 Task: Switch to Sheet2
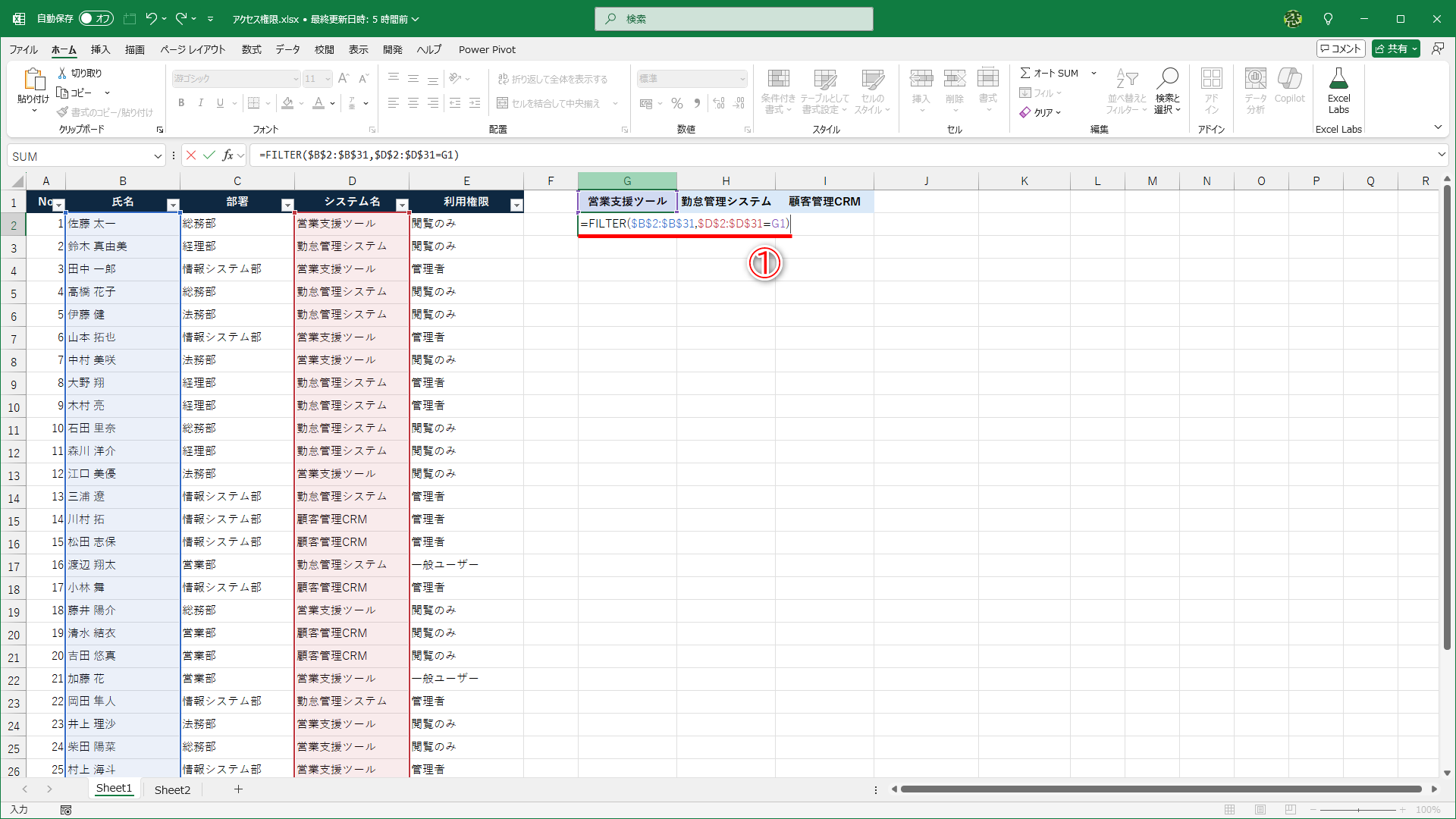tap(171, 789)
